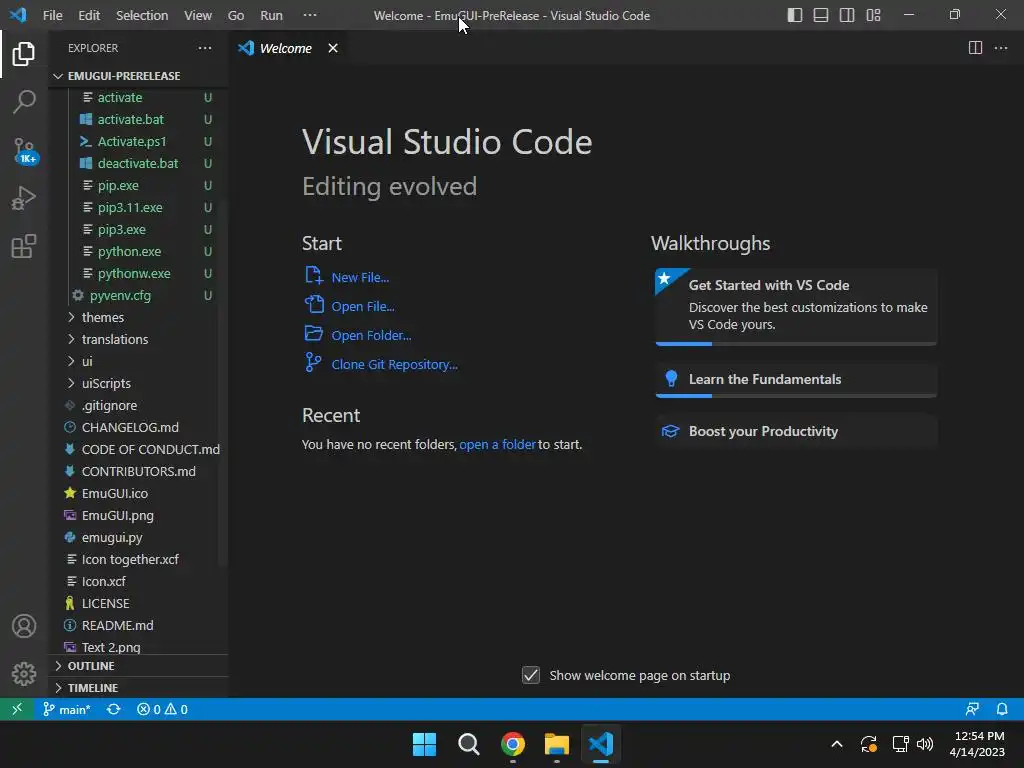This screenshot has height=768, width=1024.
Task: Open notifications bell in status bar
Action: pyautogui.click(x=1002, y=709)
